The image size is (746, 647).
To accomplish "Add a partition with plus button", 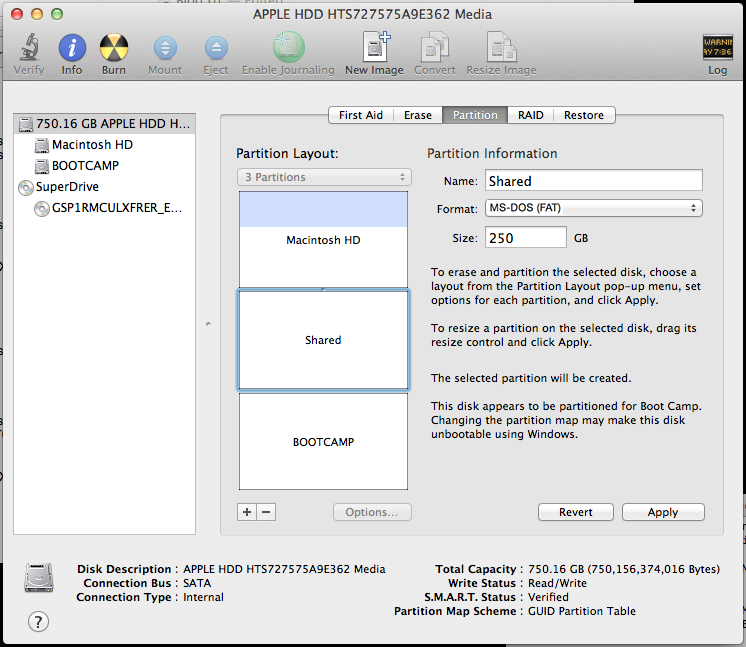I will click(x=247, y=512).
